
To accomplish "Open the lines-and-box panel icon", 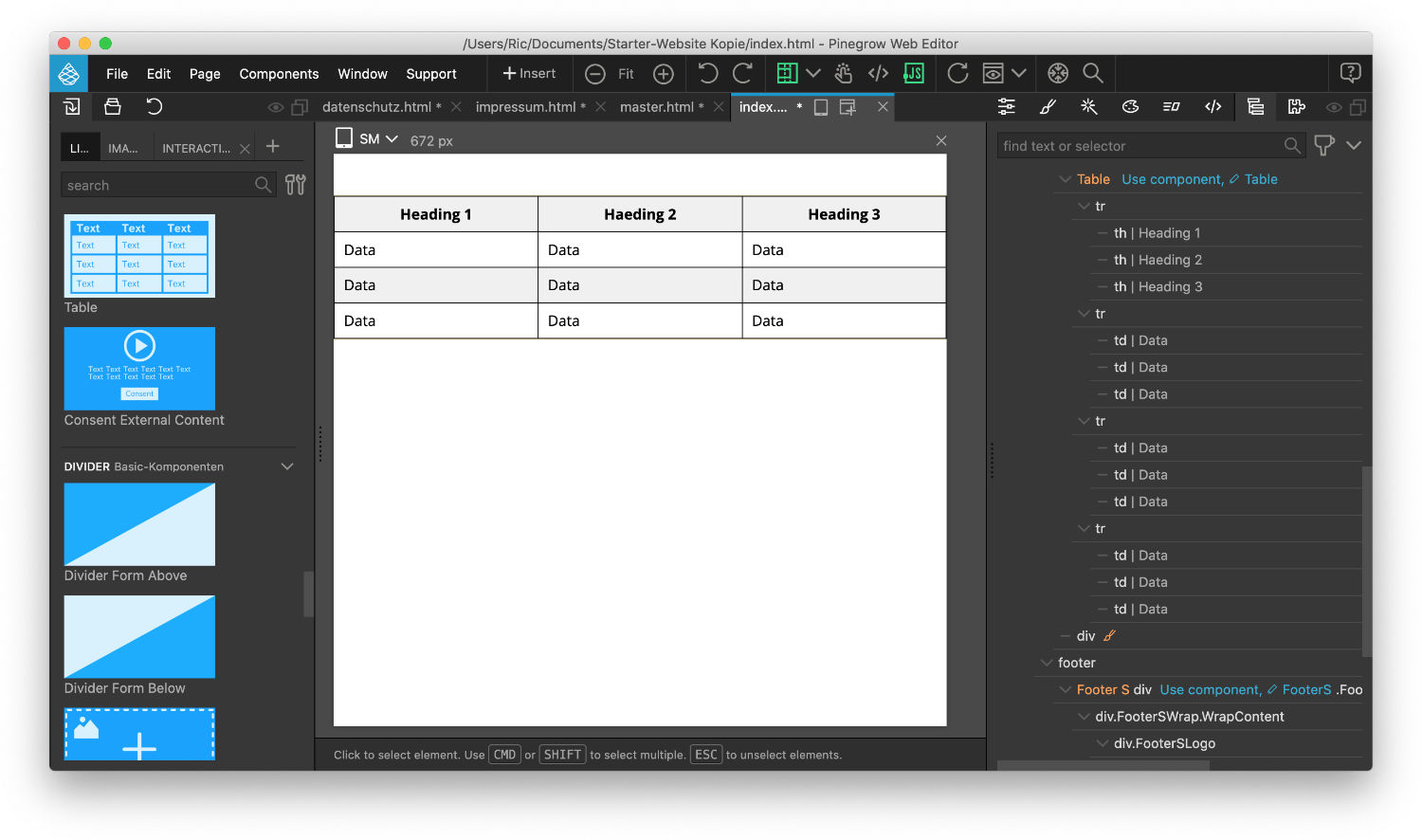I will click(1172, 107).
